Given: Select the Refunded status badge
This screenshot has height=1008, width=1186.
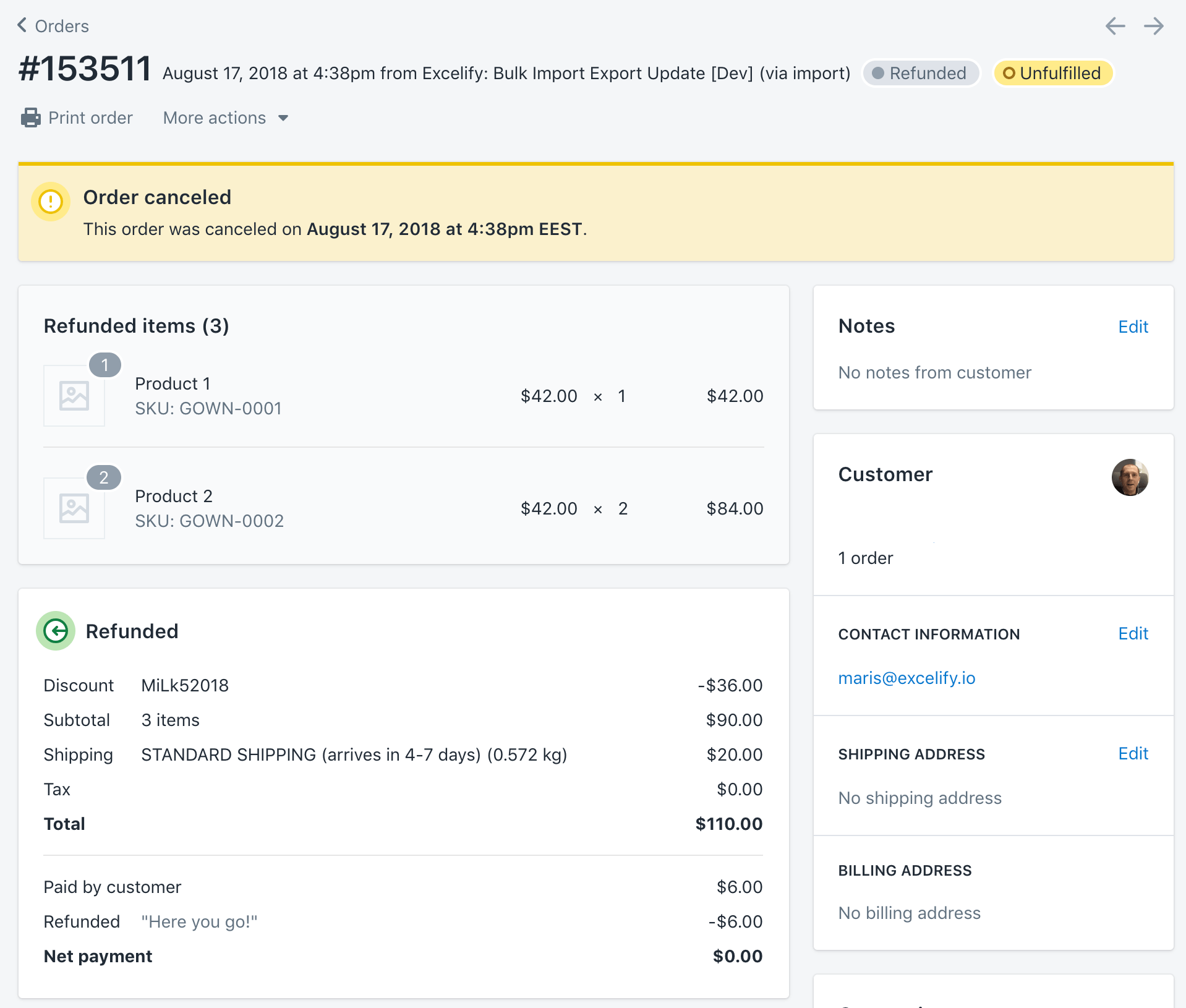Looking at the screenshot, I should tap(921, 72).
